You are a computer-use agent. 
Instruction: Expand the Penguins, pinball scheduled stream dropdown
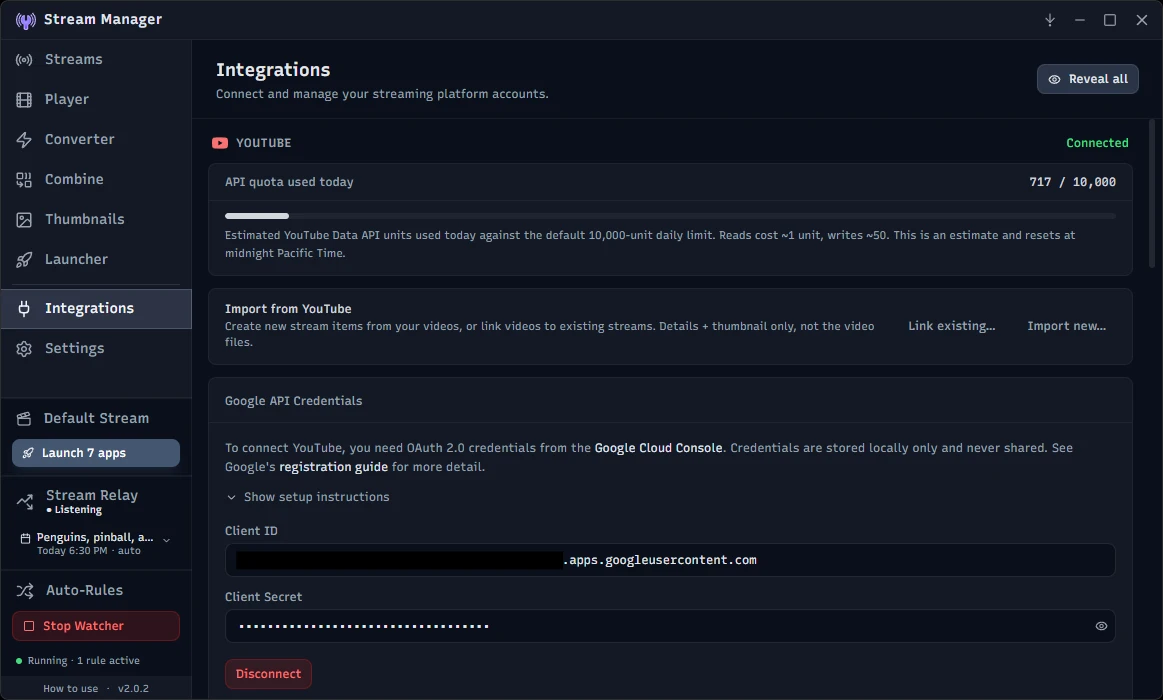(167, 541)
